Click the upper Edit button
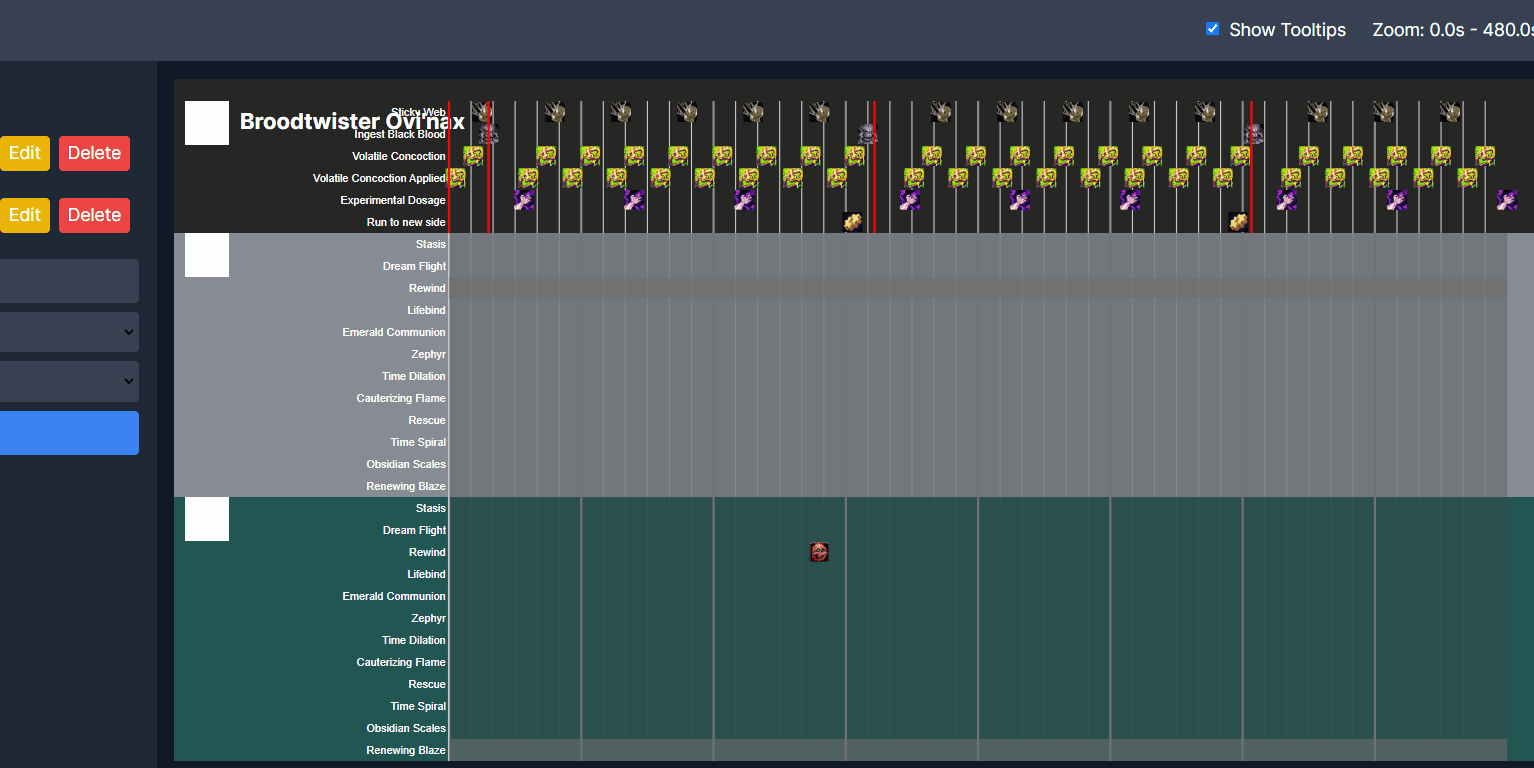This screenshot has height=768, width=1534. pos(24,153)
